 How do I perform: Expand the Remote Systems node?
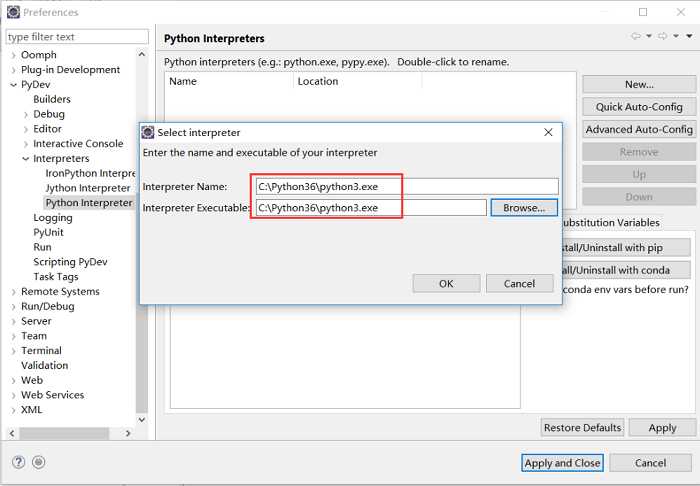pos(13,292)
